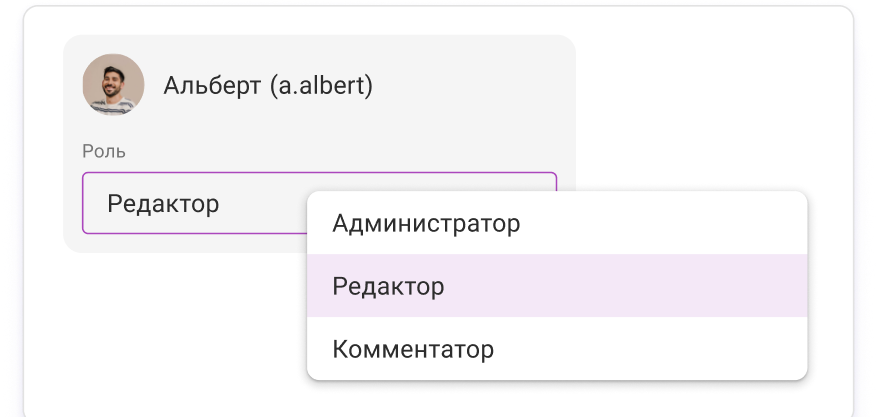Set role to Комментатор

pos(413,350)
